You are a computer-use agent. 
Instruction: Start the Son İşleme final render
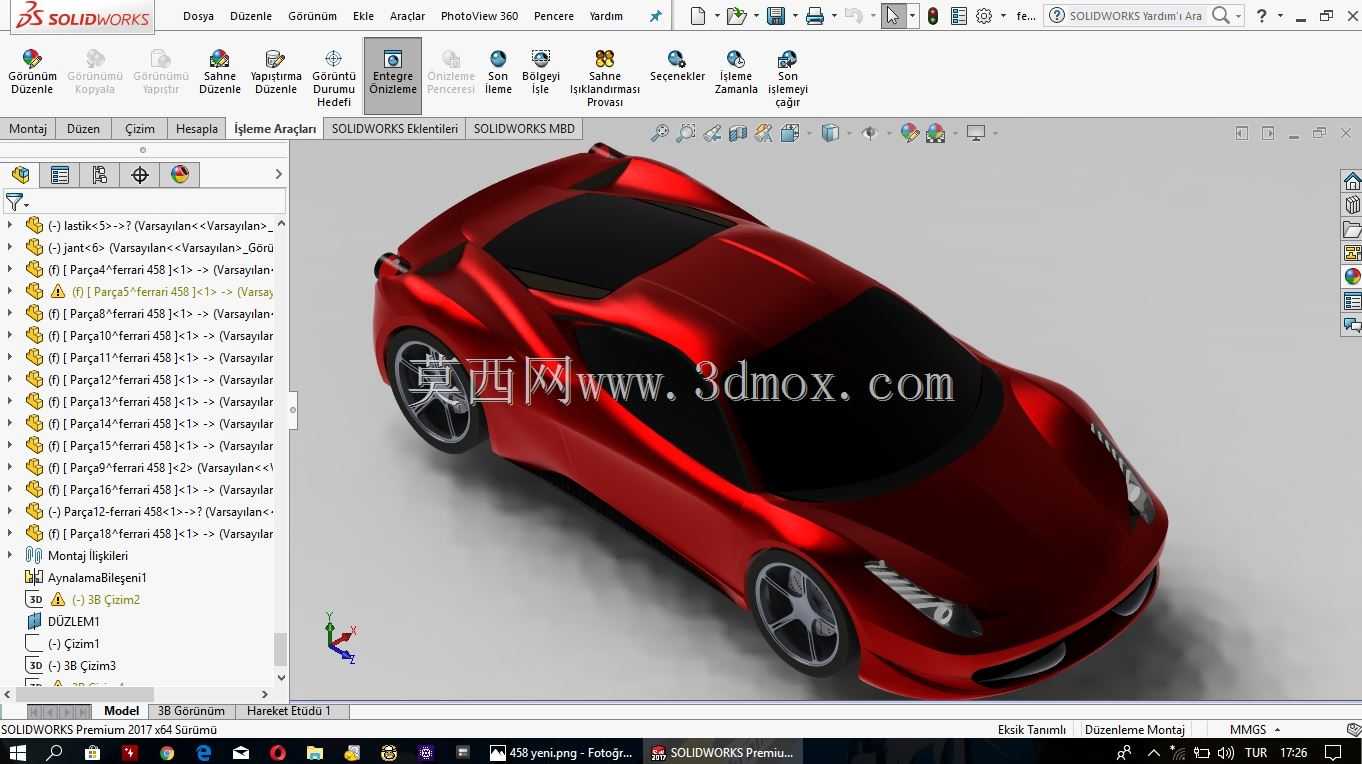coord(498,72)
